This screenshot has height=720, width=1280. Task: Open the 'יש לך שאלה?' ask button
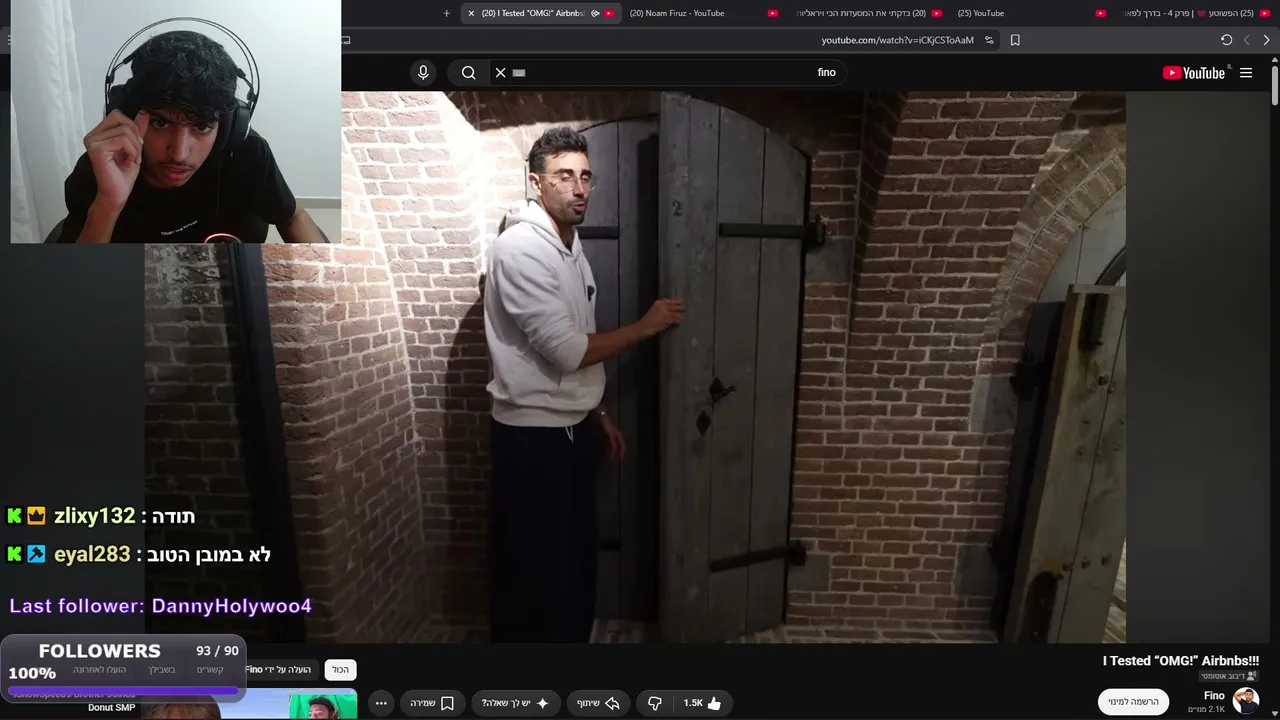click(x=515, y=703)
